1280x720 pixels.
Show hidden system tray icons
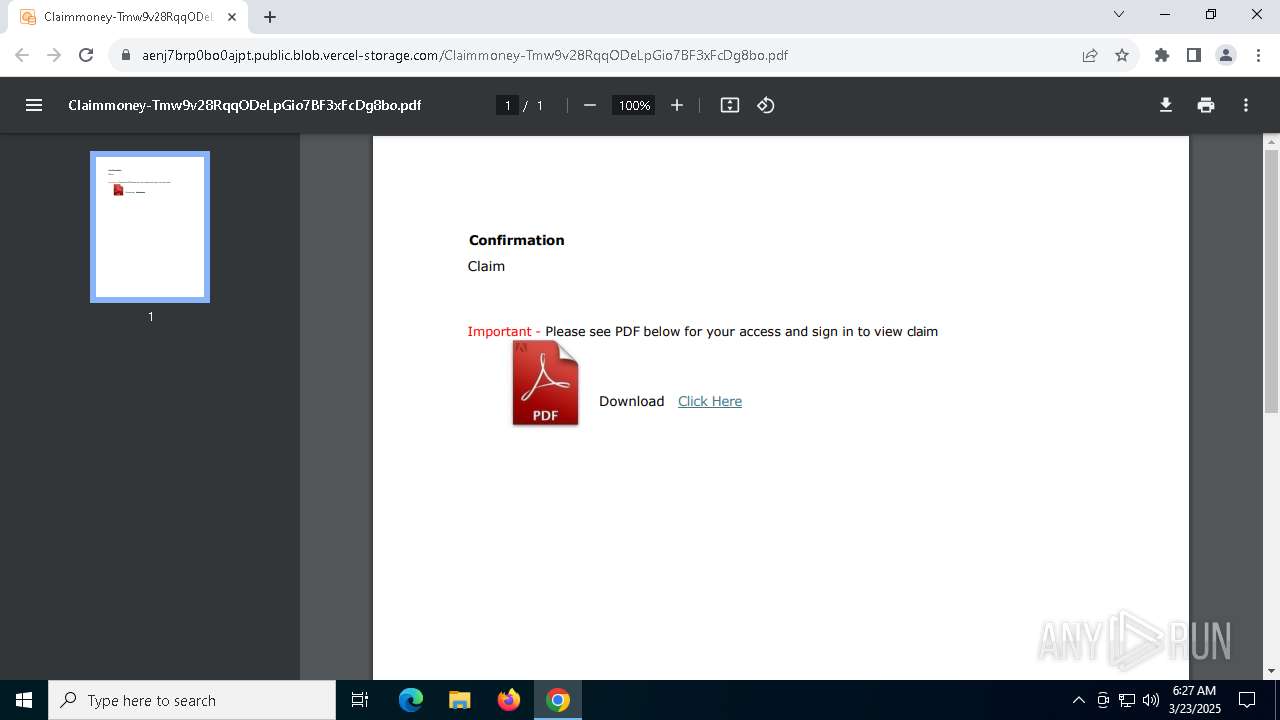pyautogui.click(x=1078, y=700)
